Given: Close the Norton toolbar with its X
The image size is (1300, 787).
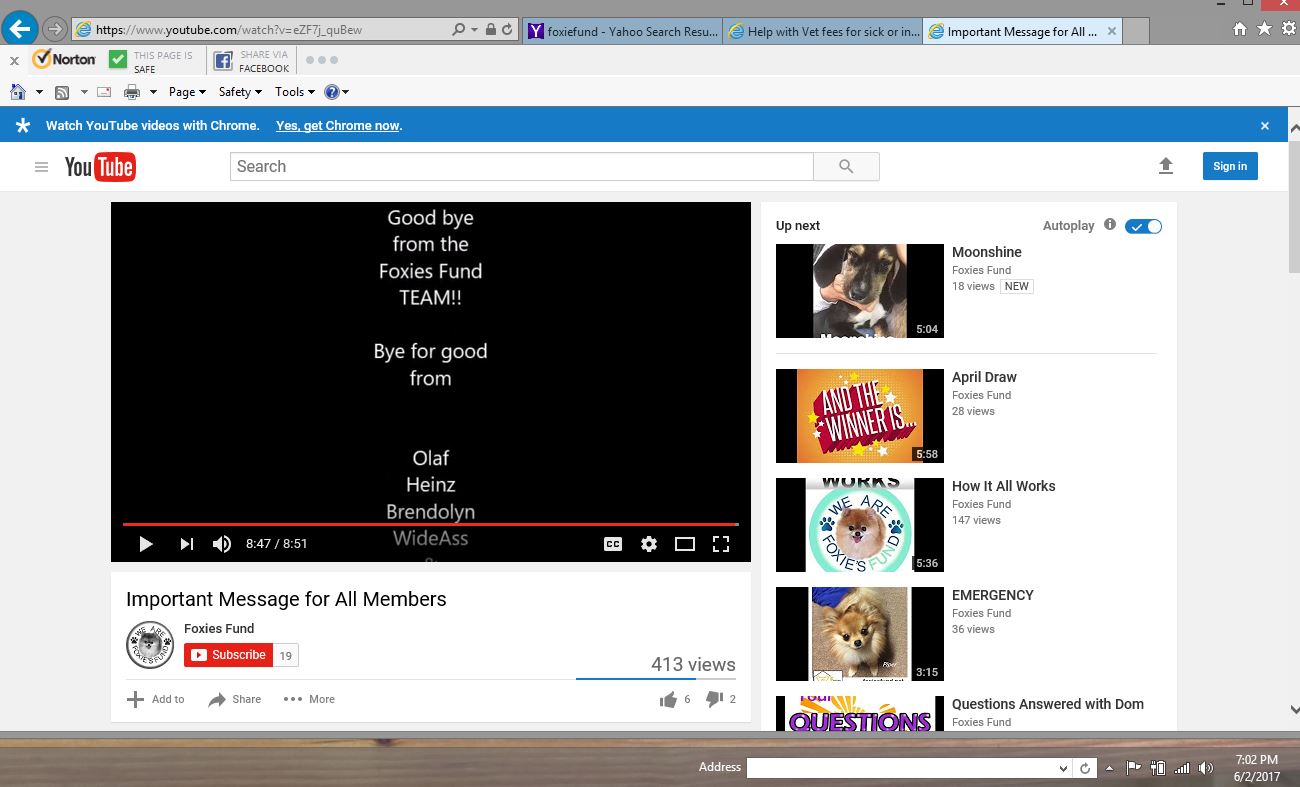Looking at the screenshot, I should [x=14, y=61].
